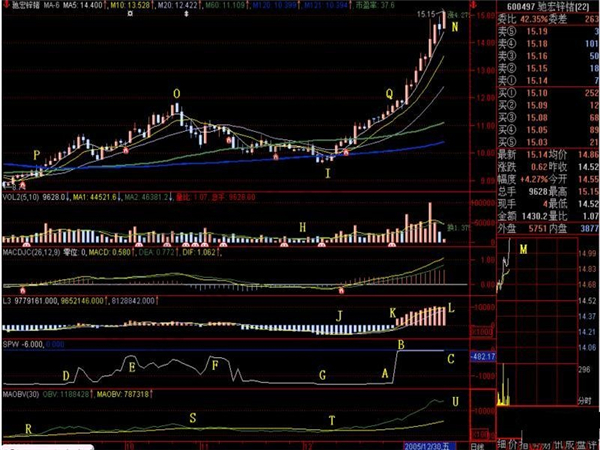Click the L3 indicator label with 9779161.000
This screenshot has height=450, width=600.
[31, 301]
